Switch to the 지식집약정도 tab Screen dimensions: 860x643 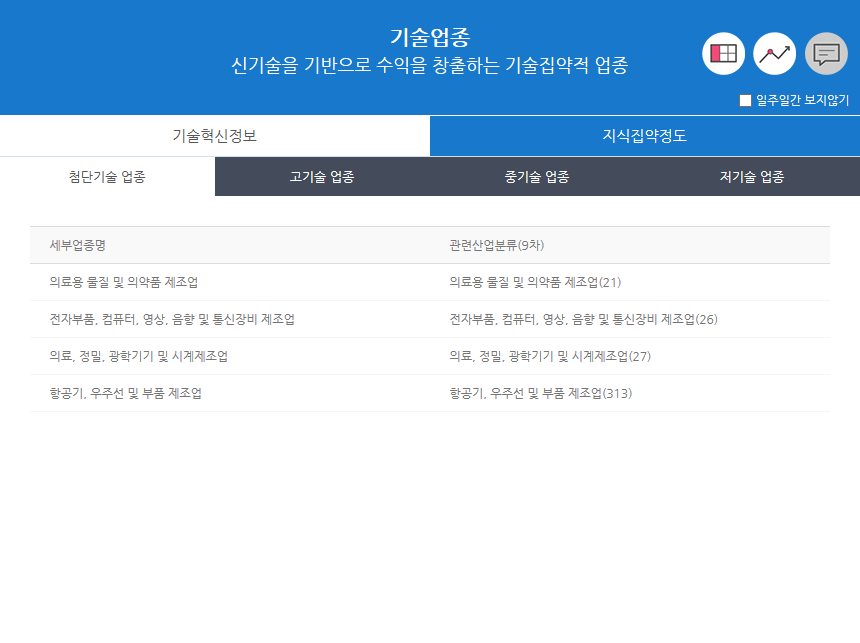coord(644,134)
